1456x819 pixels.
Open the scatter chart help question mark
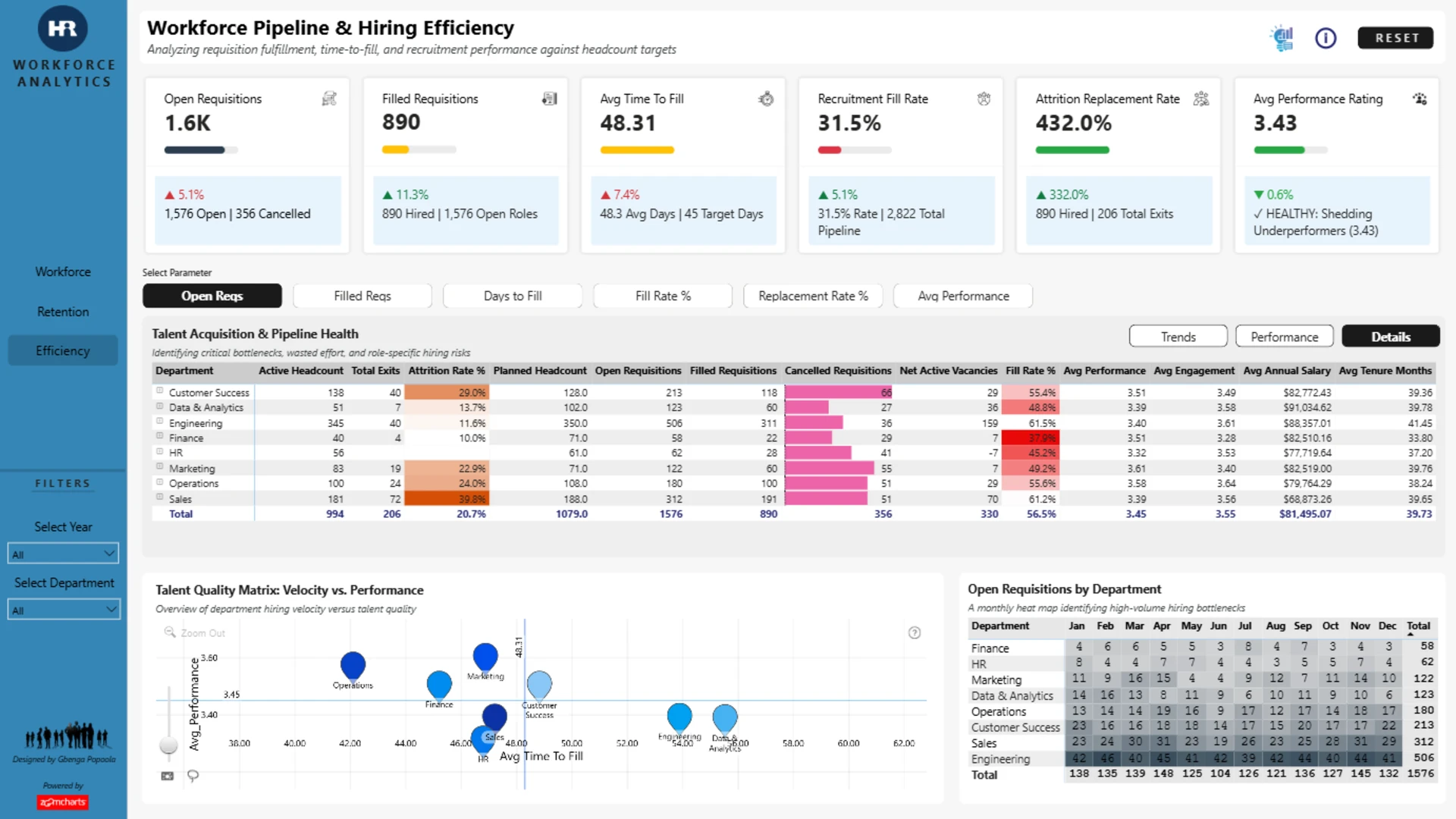[x=915, y=632]
